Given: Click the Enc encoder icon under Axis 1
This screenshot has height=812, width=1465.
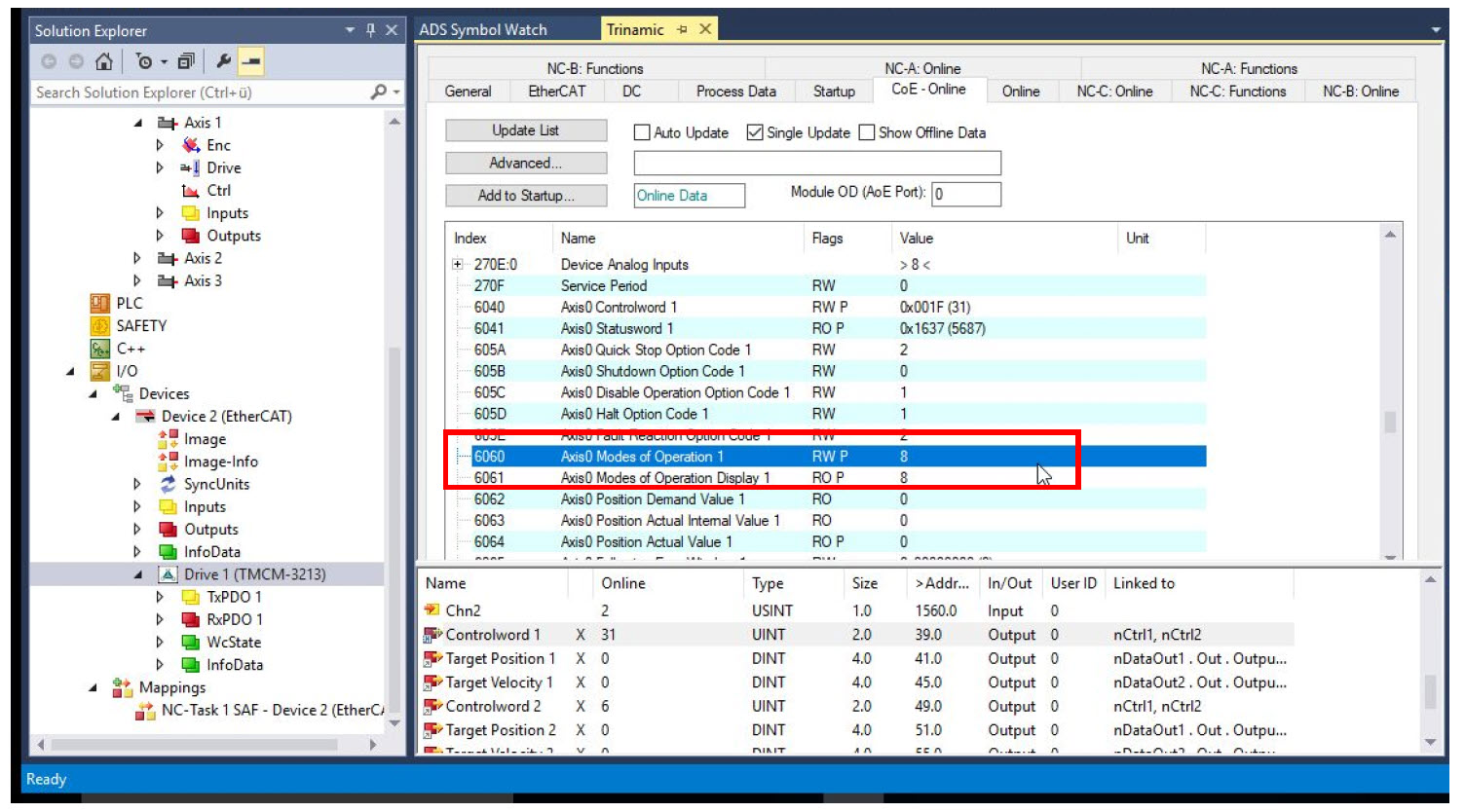Looking at the screenshot, I should (191, 145).
